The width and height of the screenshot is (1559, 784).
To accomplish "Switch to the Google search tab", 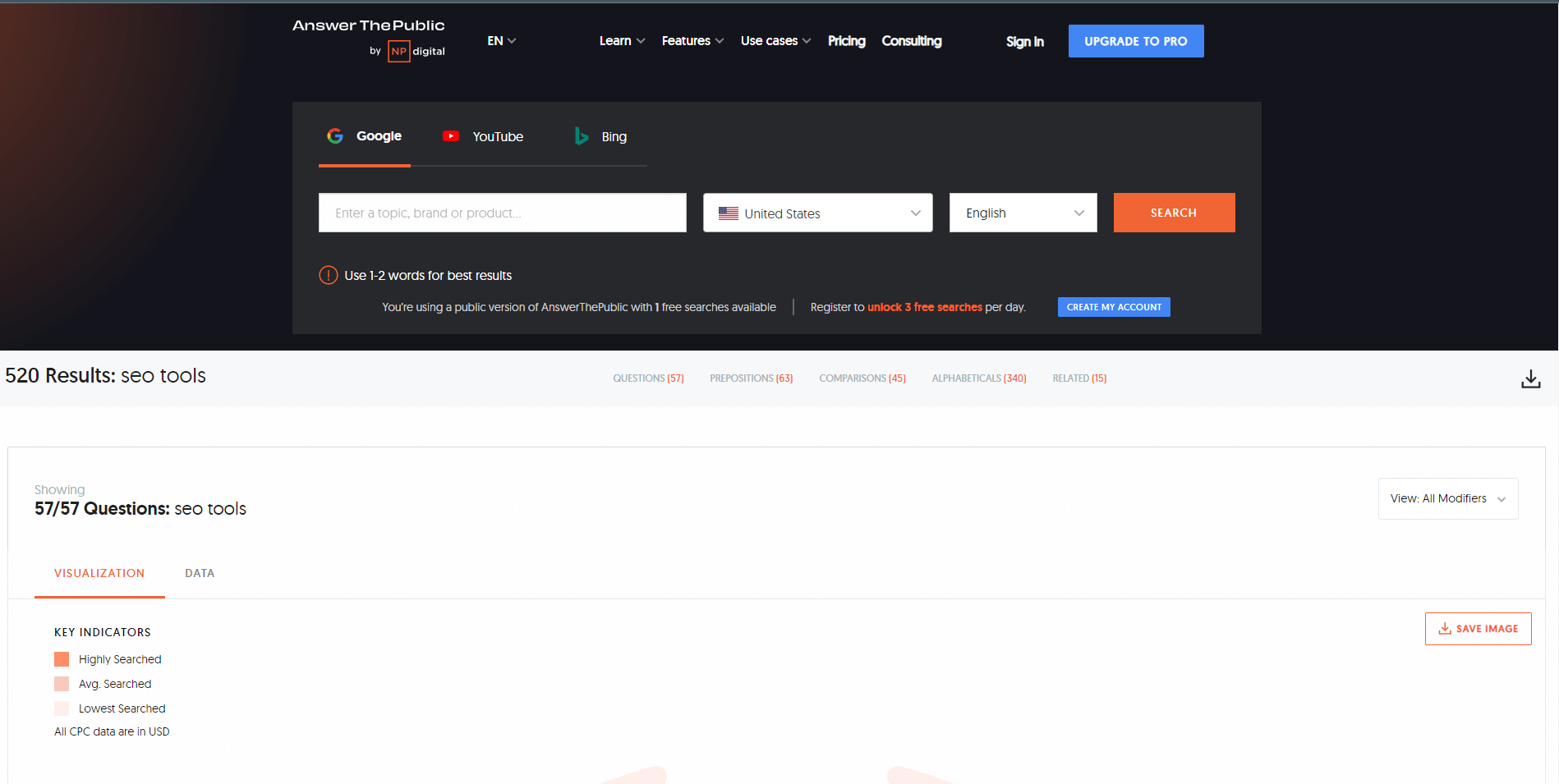I will point(365,136).
